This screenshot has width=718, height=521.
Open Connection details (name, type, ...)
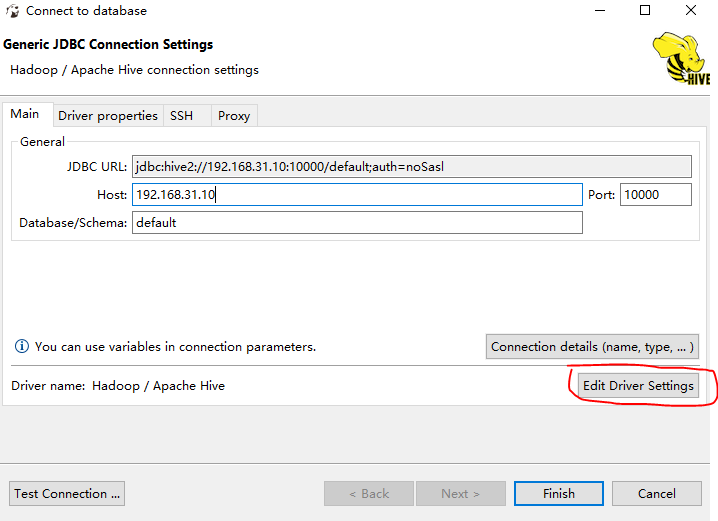(x=592, y=347)
